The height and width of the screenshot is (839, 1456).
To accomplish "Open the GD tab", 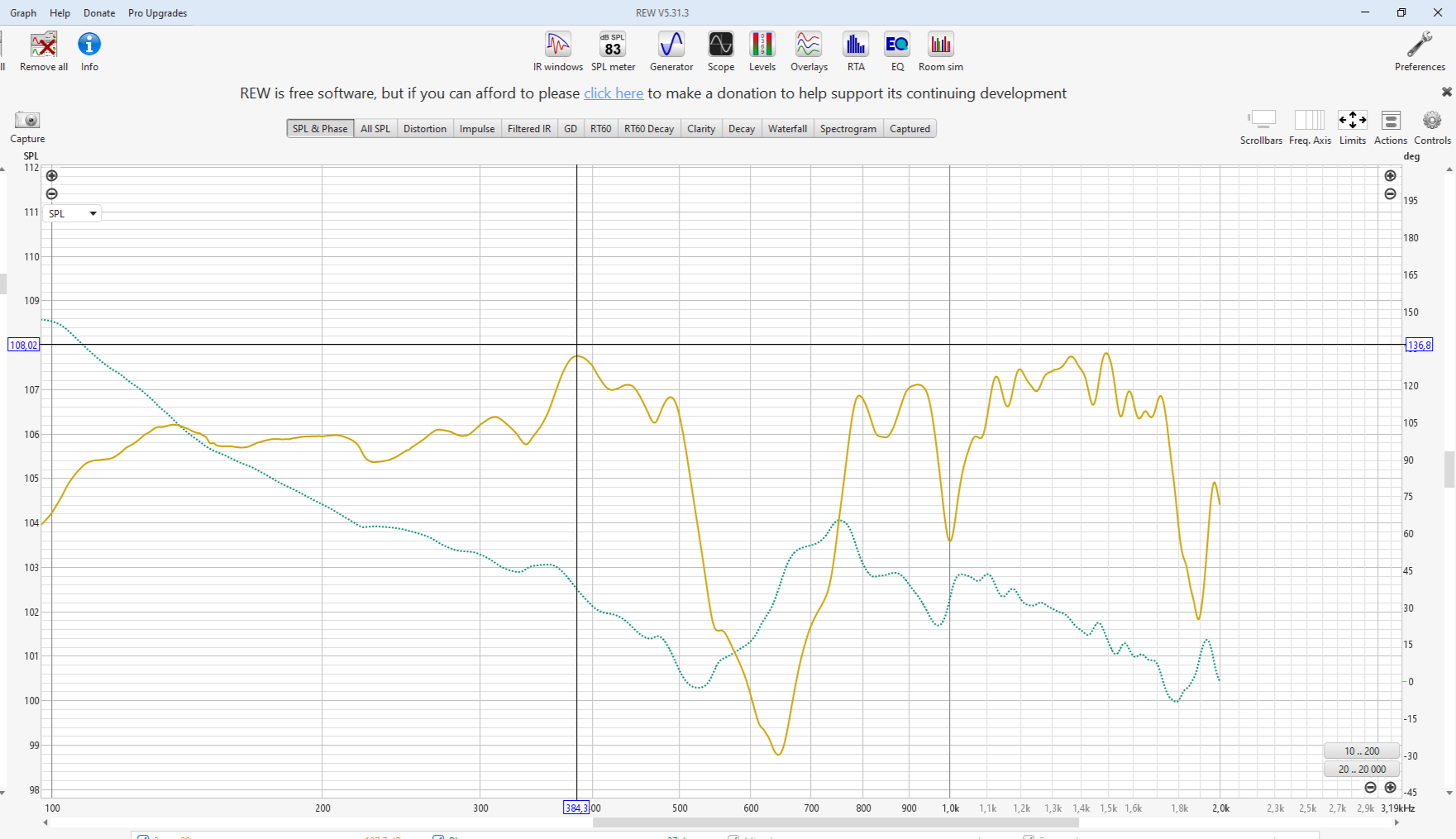I will [x=570, y=129].
